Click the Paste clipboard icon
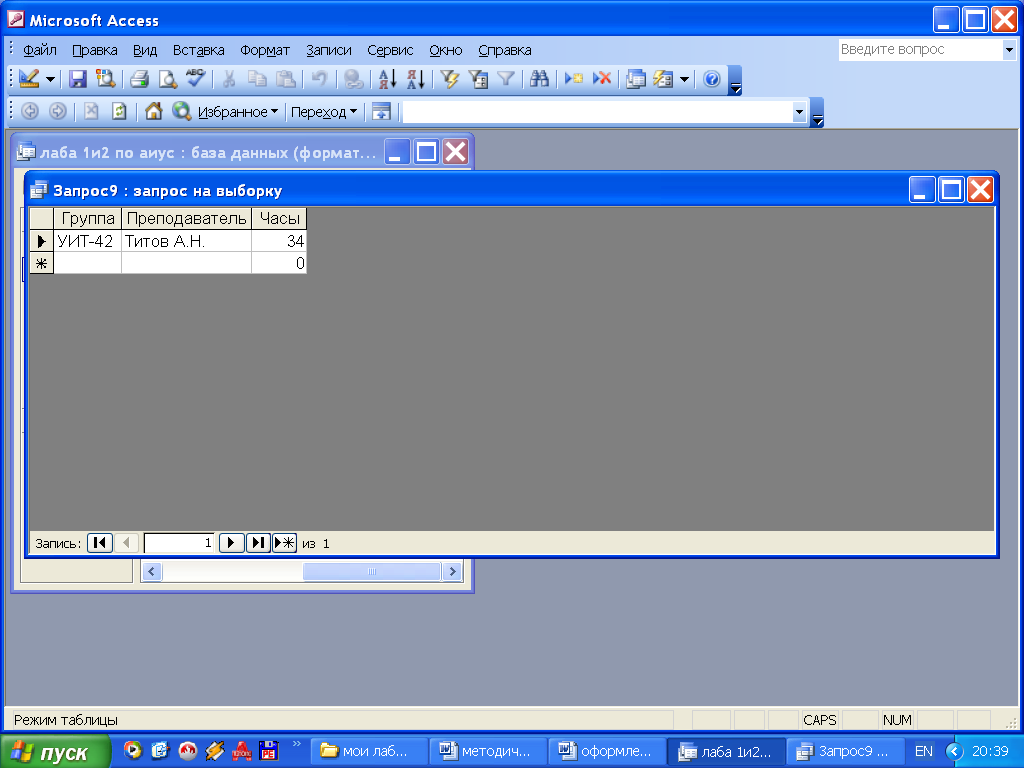This screenshot has height=768, width=1024. click(x=285, y=79)
